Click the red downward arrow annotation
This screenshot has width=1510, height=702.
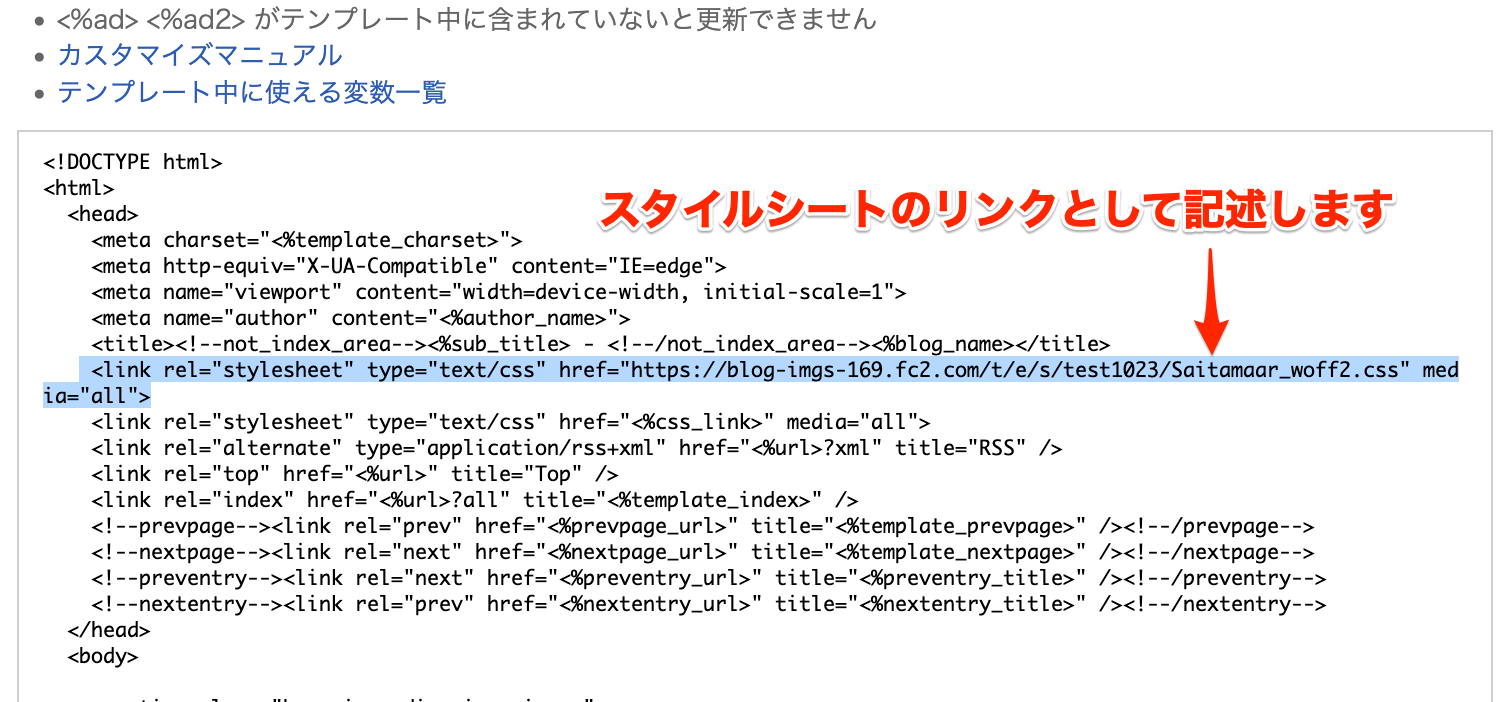pos(1212,300)
